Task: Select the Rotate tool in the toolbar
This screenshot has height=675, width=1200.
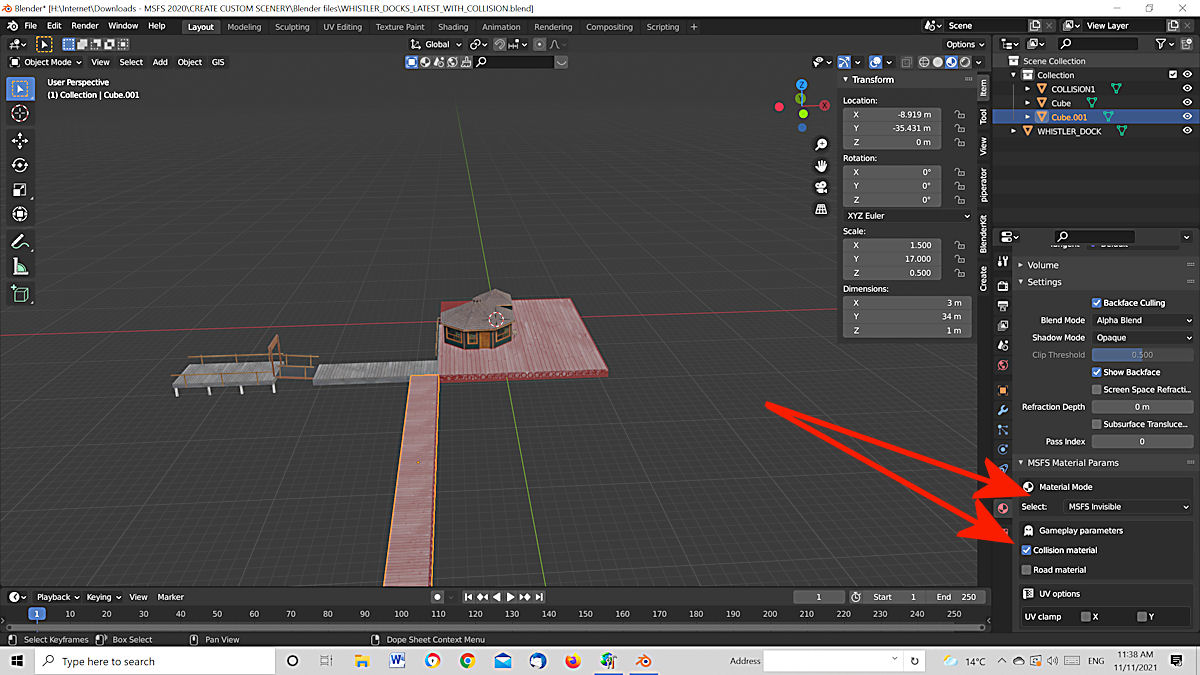Action: coord(20,164)
